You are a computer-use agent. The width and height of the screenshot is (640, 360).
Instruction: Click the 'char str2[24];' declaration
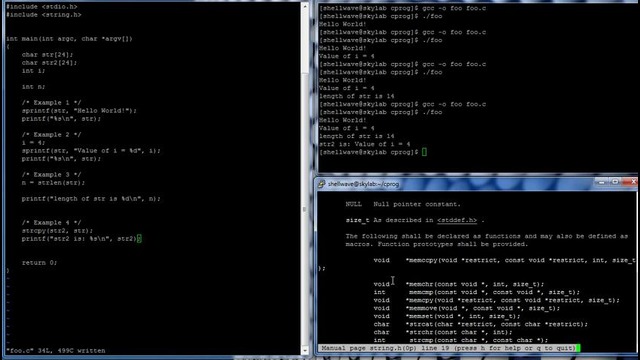pyautogui.click(x=49, y=63)
